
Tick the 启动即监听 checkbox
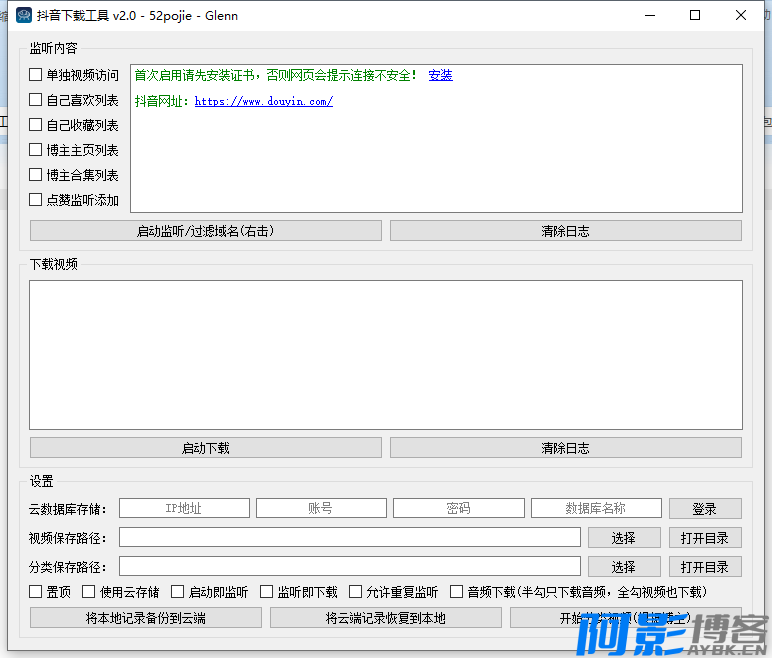click(x=178, y=592)
